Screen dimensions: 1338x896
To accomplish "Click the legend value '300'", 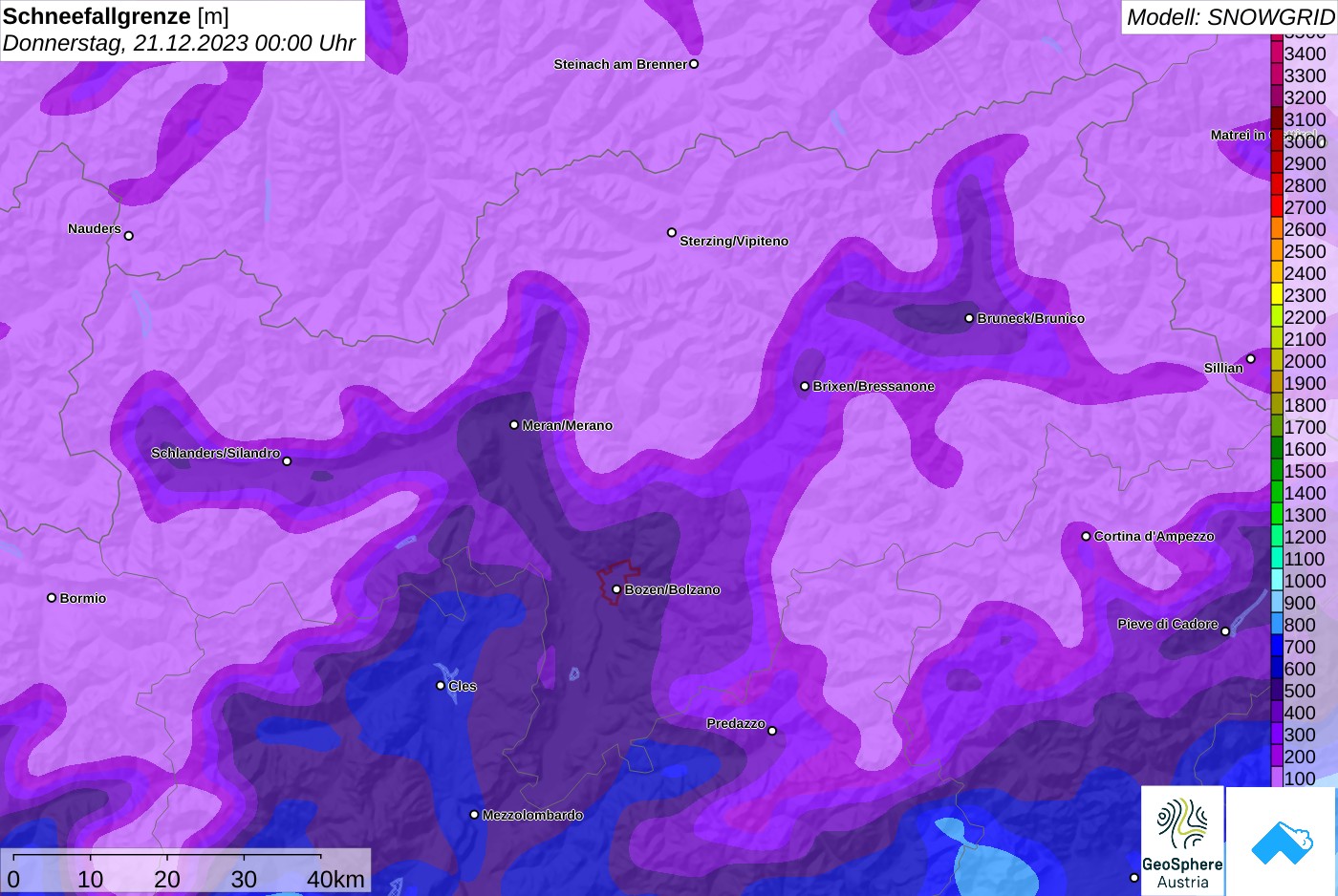I will [x=1300, y=735].
